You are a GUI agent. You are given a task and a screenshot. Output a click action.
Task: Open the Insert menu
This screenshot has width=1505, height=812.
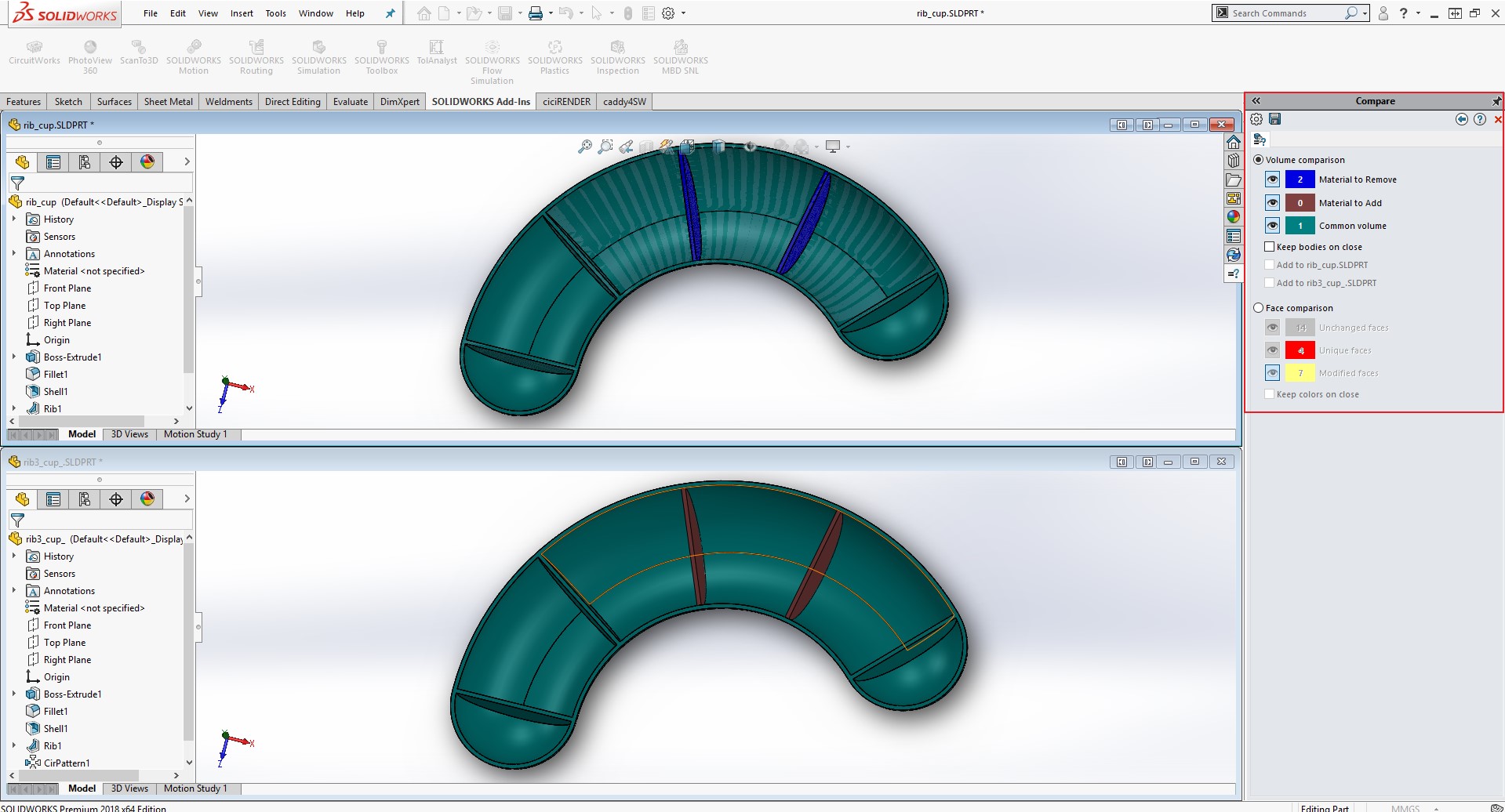tap(242, 13)
